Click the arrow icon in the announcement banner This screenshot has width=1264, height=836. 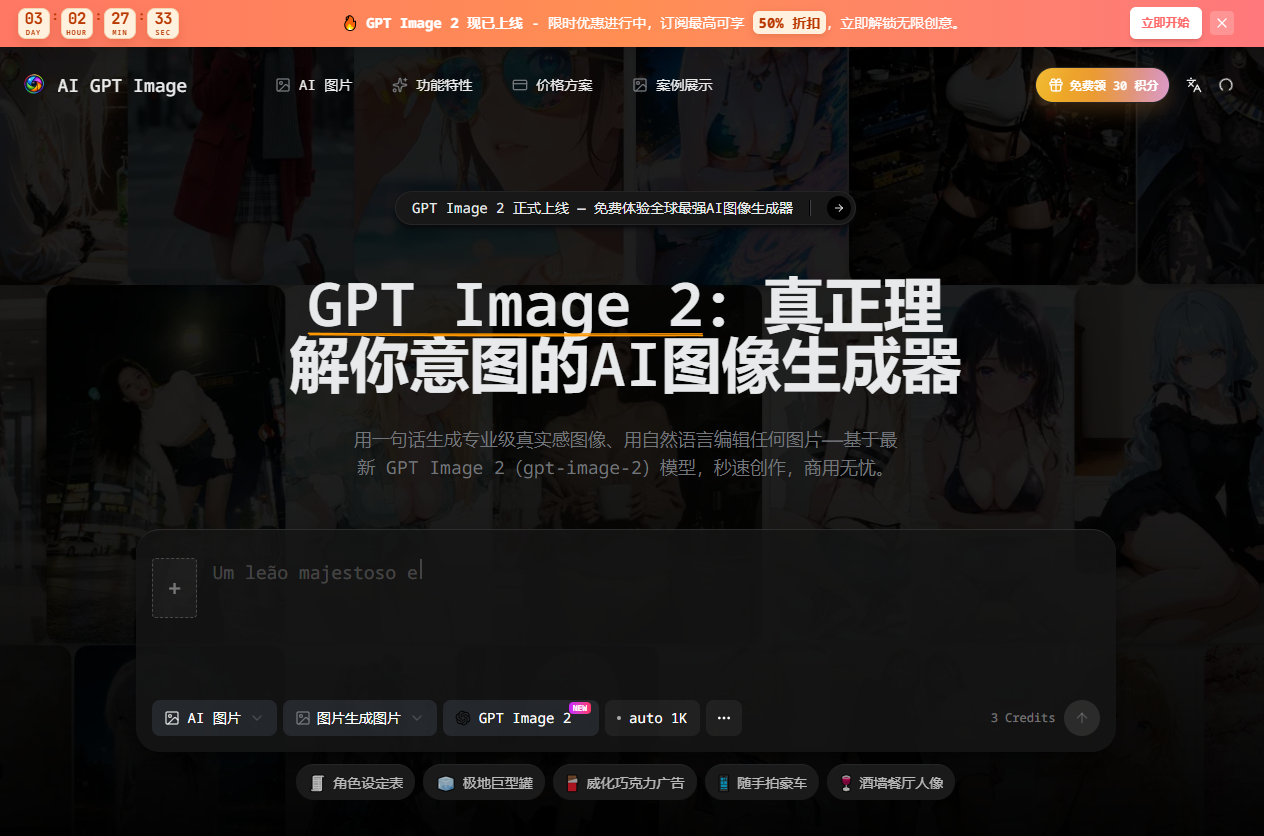coord(838,208)
